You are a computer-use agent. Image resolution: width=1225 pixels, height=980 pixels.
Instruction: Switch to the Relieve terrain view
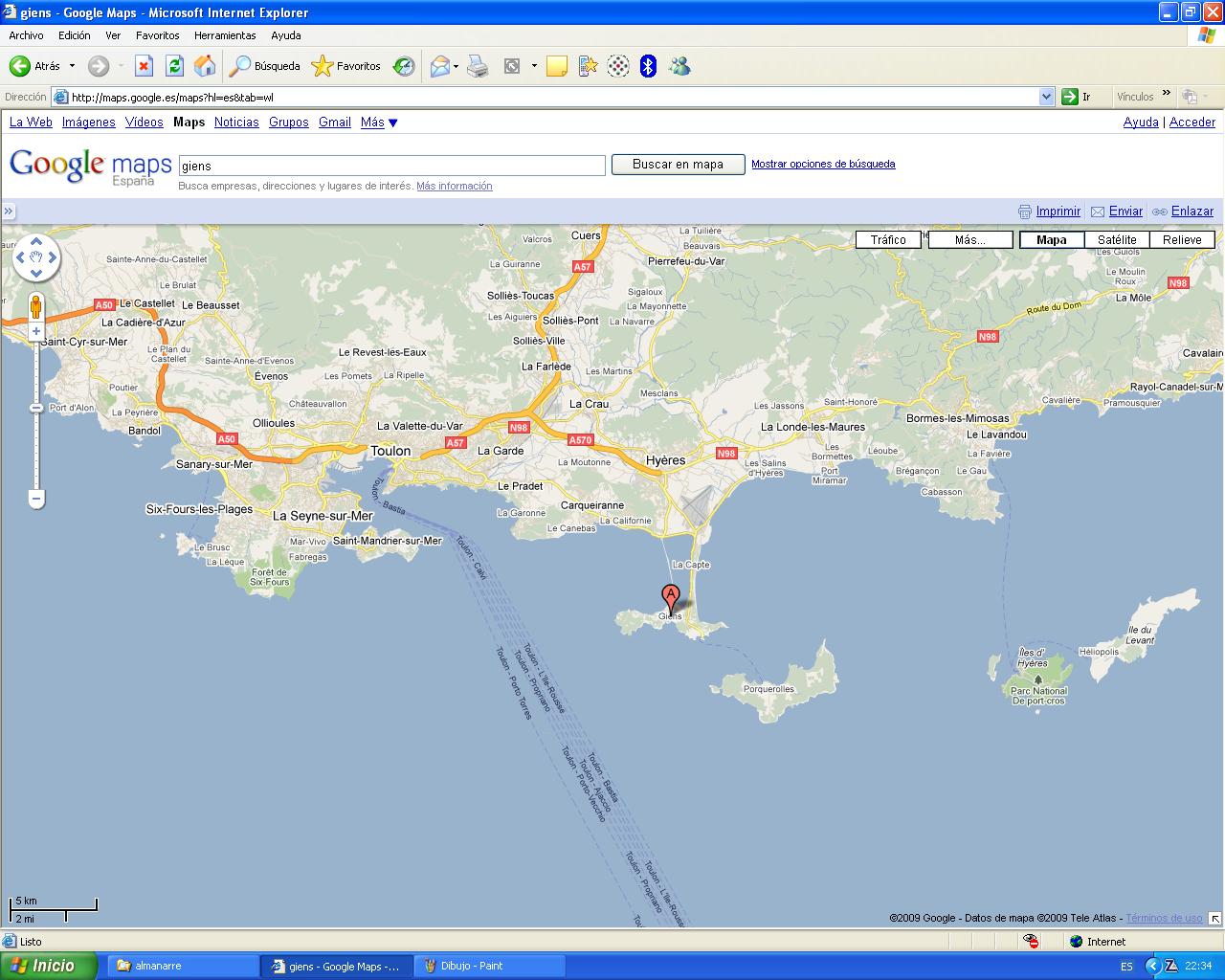pos(1182,240)
